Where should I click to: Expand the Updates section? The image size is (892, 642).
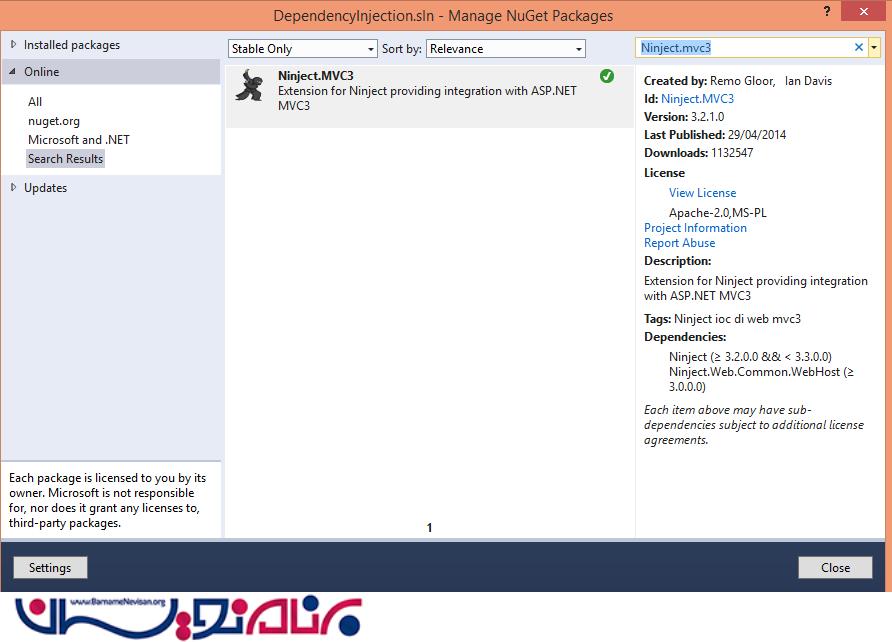point(13,188)
